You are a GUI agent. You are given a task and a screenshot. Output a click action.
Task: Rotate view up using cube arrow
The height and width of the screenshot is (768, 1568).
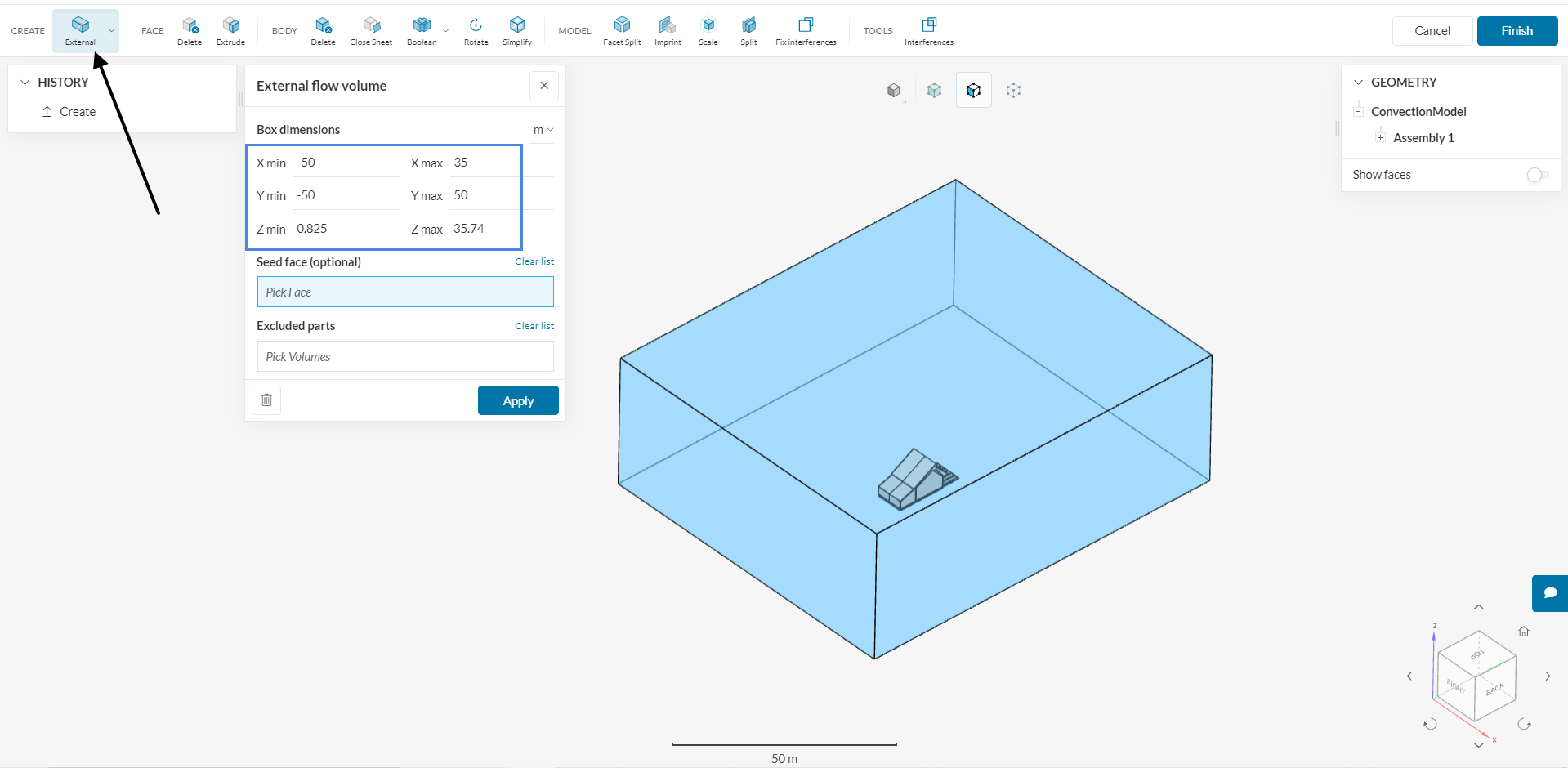(x=1478, y=607)
